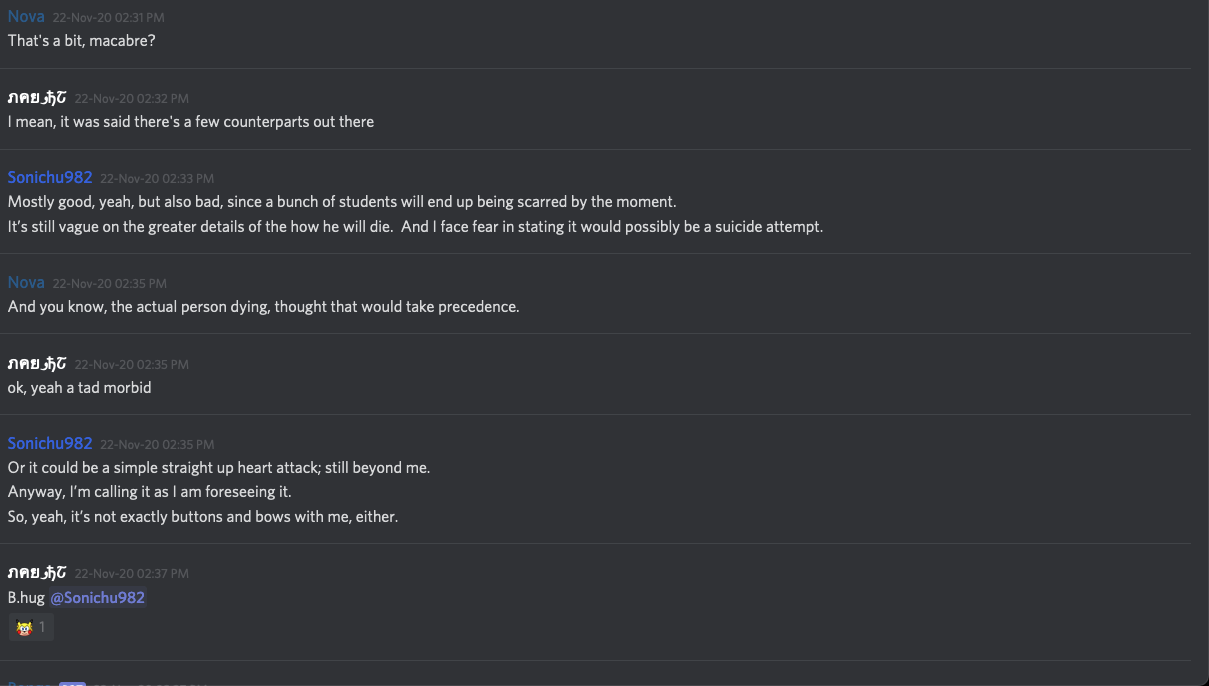Click Nova's username on the 02:31 PM message
This screenshot has height=686, width=1209.
click(26, 17)
